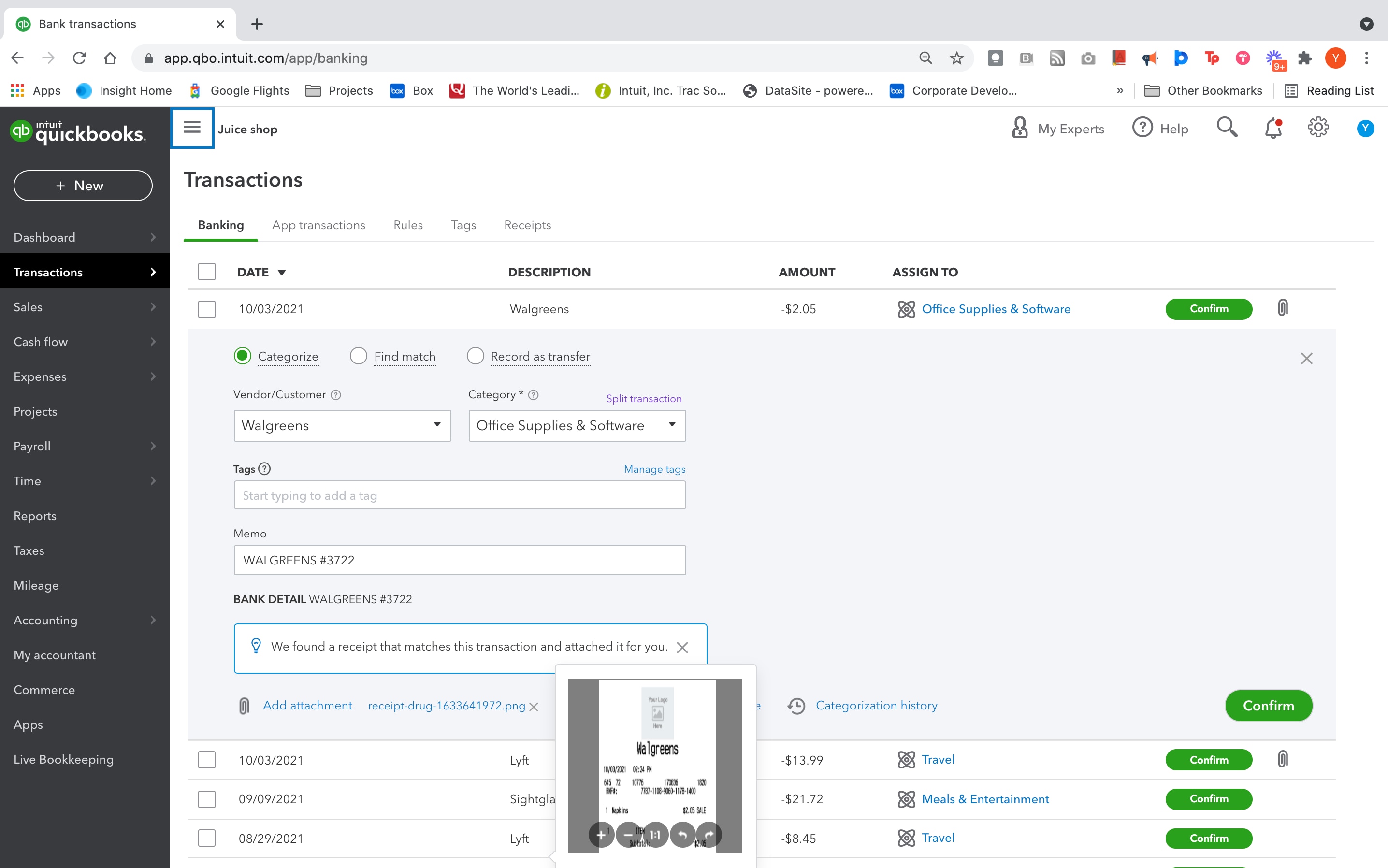
Task: Open the receipt-drug-1633641972.png attachment link
Action: 447,706
